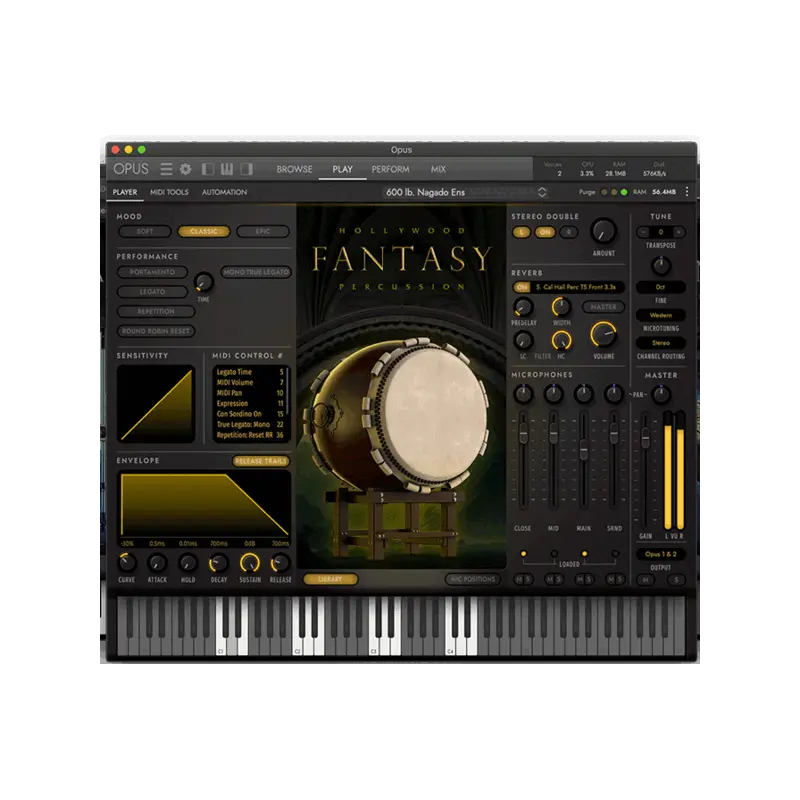Adjust the reverb HC filter knob

point(561,340)
